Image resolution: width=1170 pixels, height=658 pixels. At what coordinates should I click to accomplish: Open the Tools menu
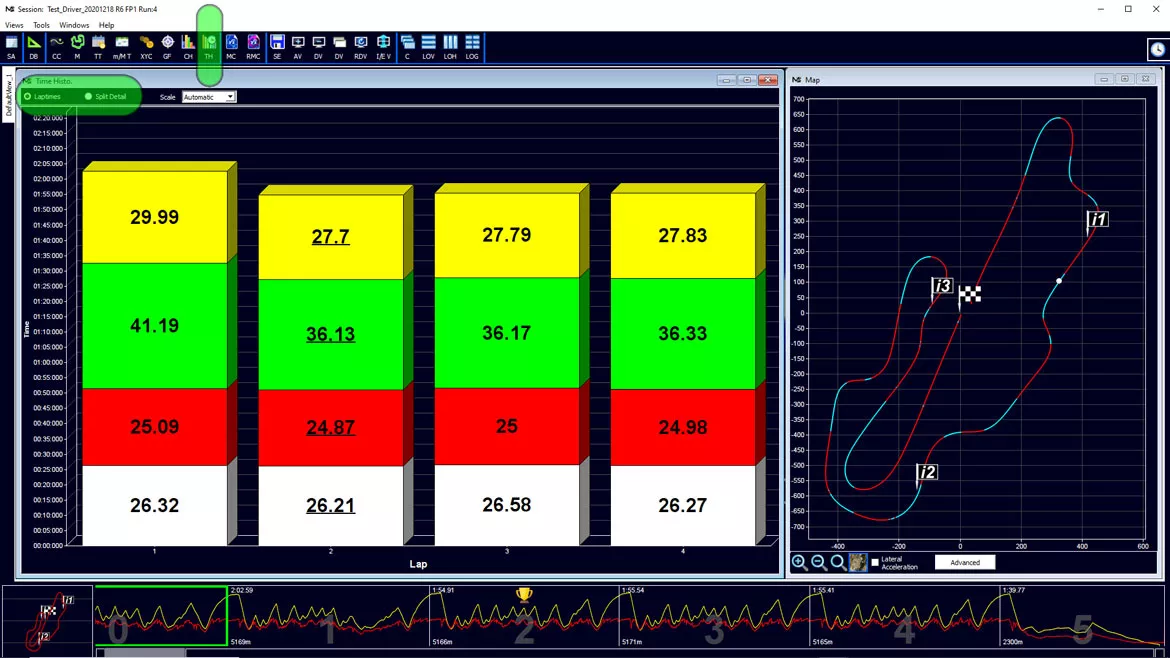click(x=41, y=25)
